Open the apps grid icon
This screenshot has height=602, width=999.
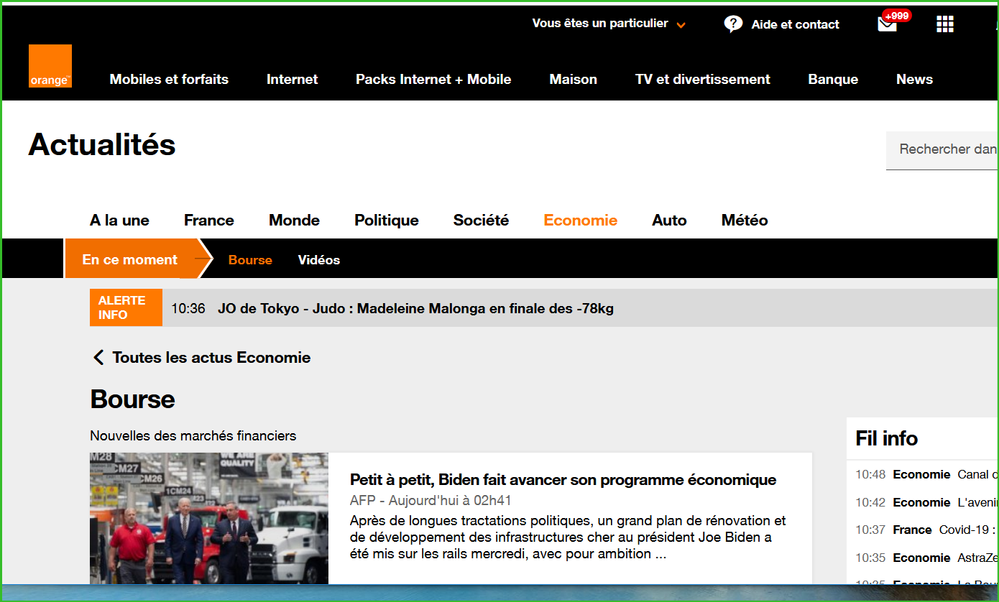(x=944, y=24)
